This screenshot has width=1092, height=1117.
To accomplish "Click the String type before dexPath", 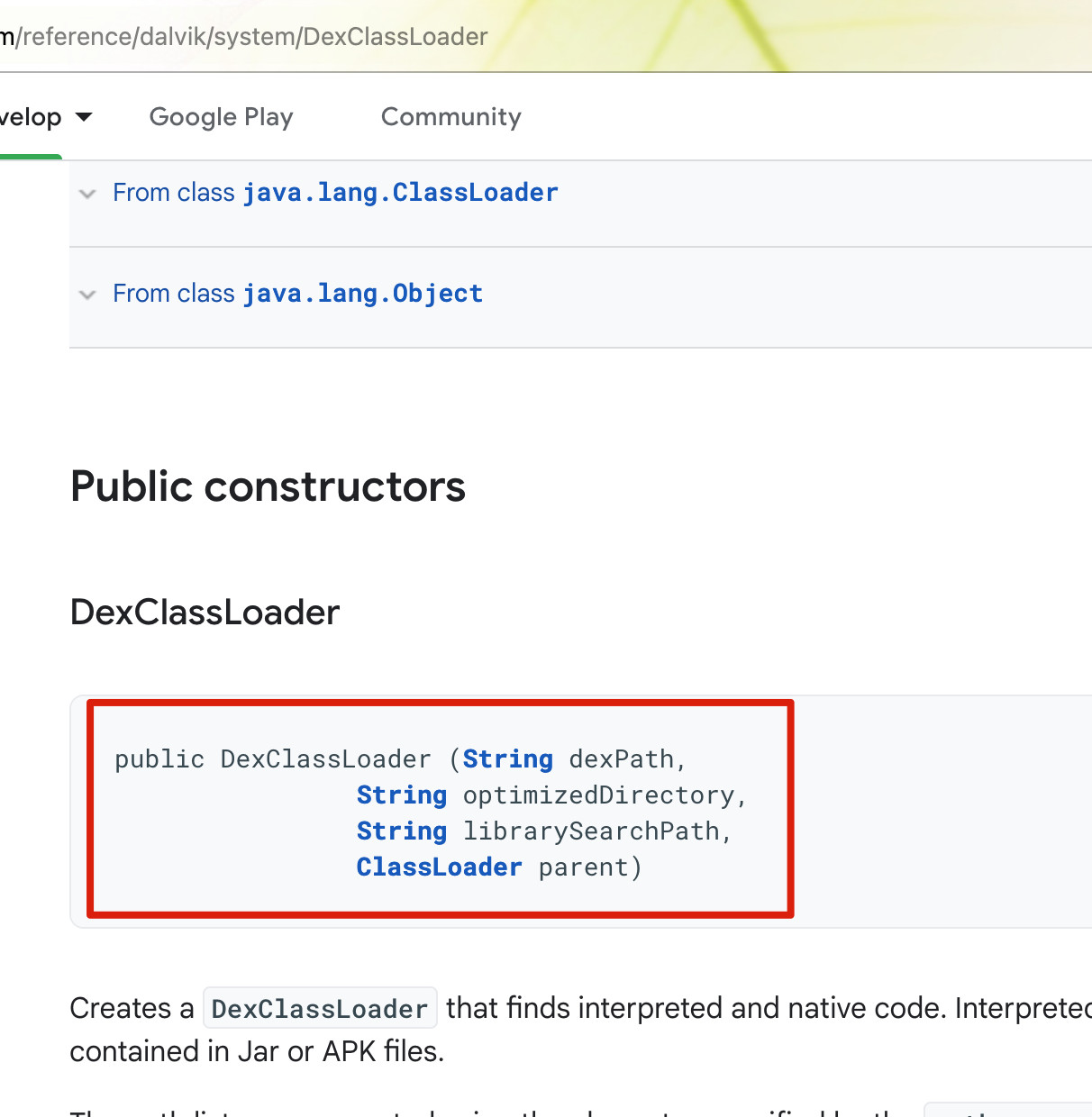I will click(x=507, y=759).
